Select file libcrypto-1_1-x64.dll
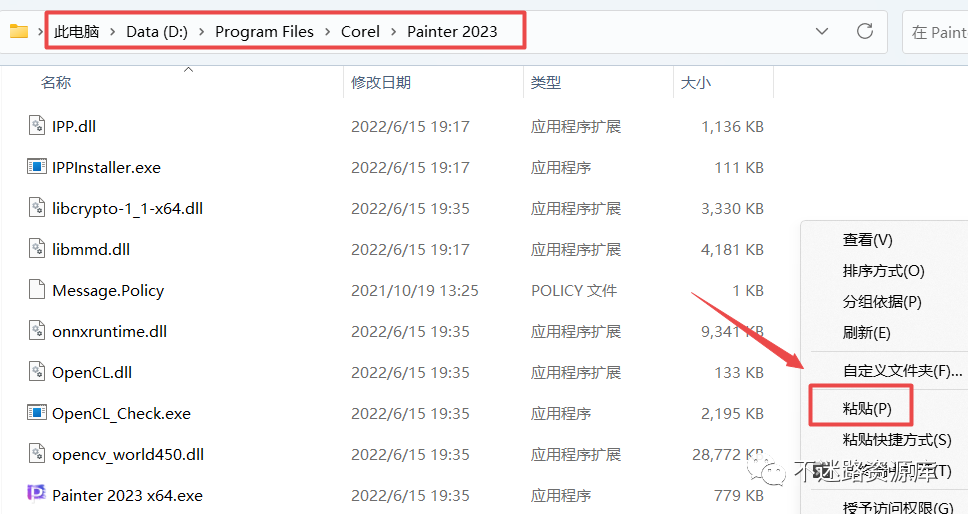Image resolution: width=968 pixels, height=514 pixels. (x=127, y=208)
